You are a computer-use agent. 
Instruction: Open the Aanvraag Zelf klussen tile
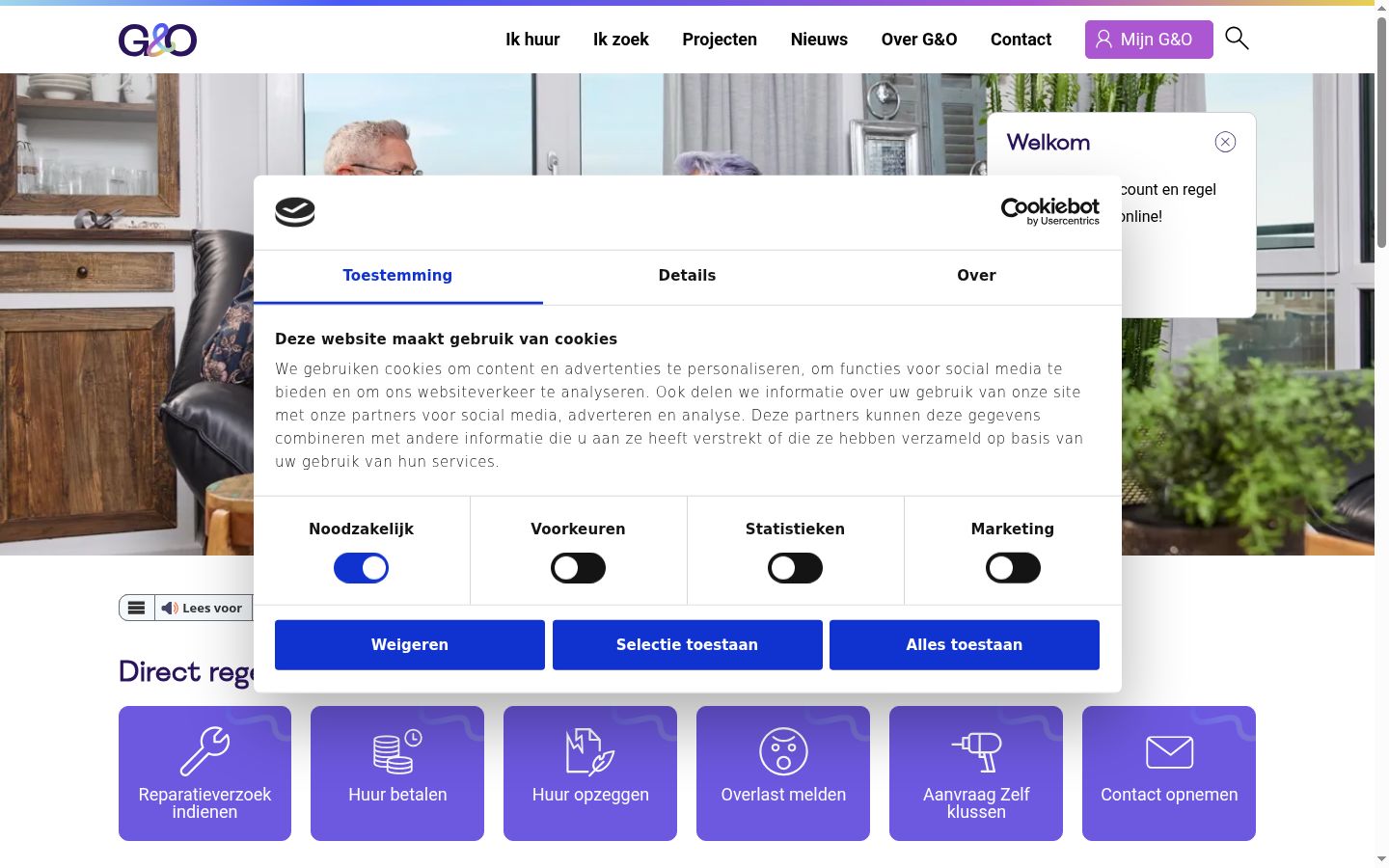tap(976, 773)
